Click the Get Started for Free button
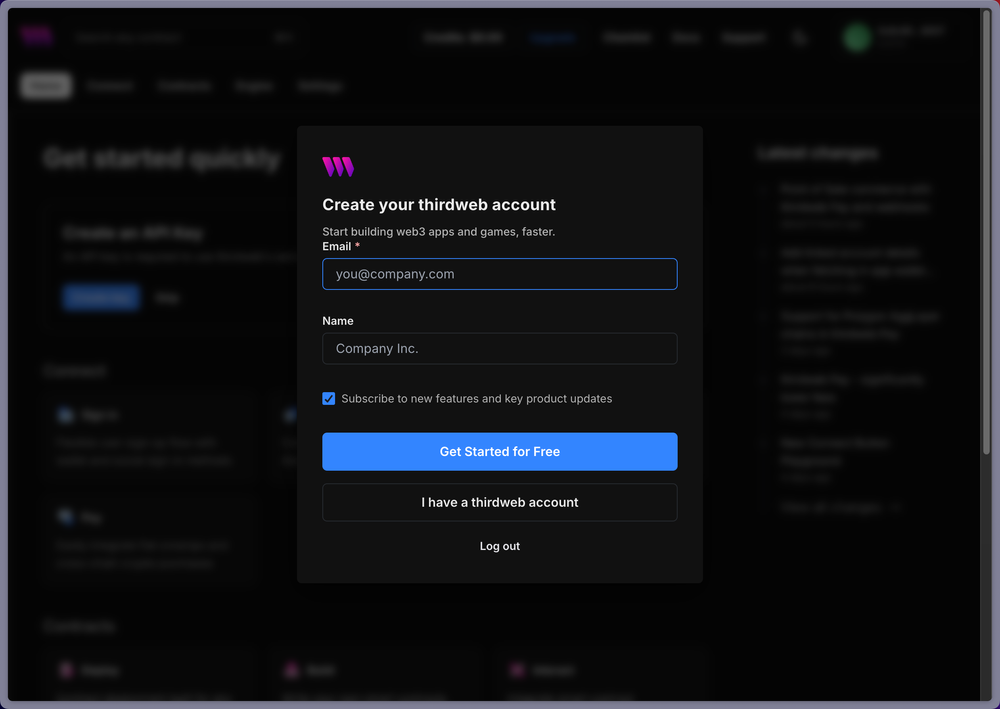Viewport: 1000px width, 709px height. pyautogui.click(x=499, y=451)
